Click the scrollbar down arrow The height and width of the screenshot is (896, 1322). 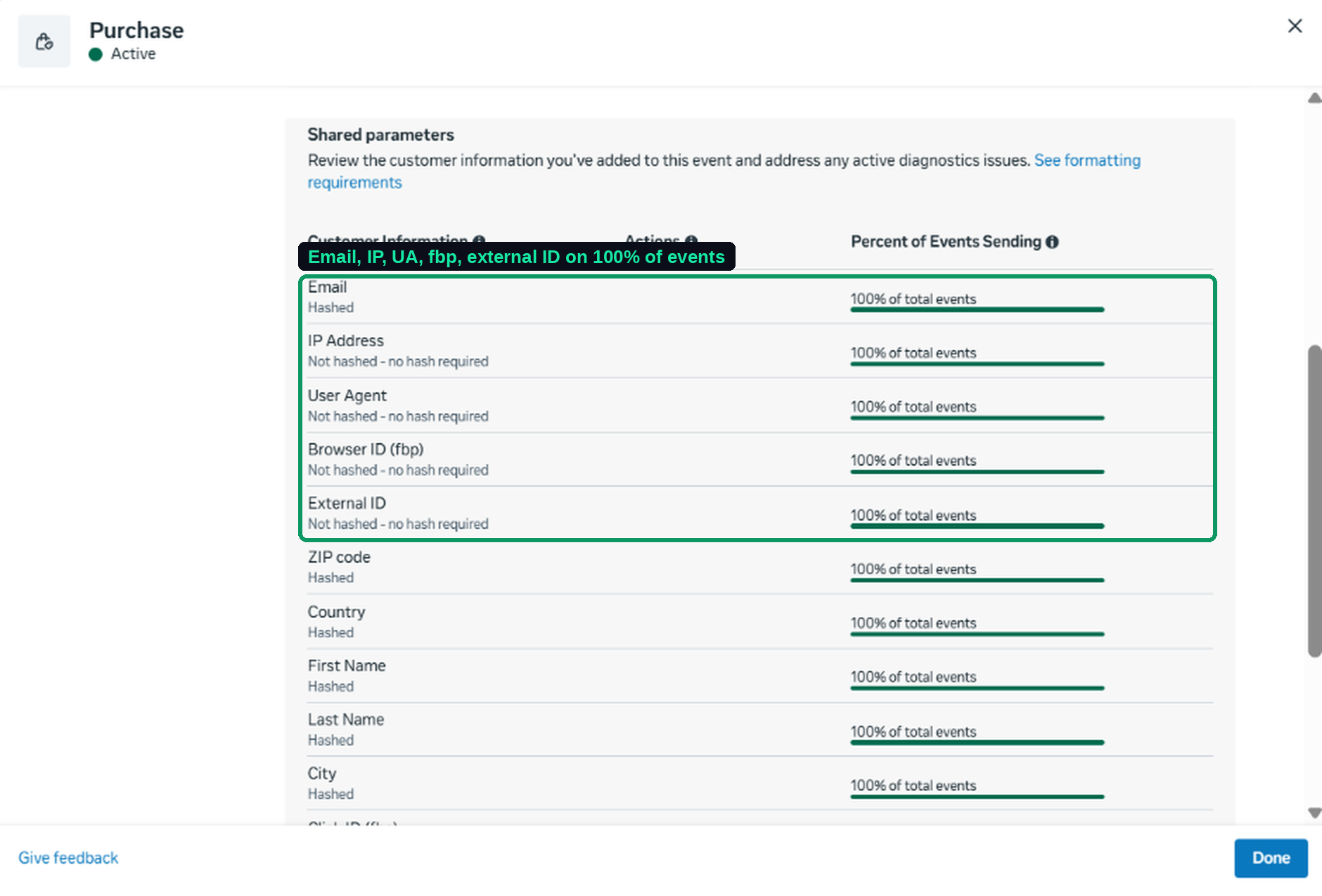(x=1314, y=813)
